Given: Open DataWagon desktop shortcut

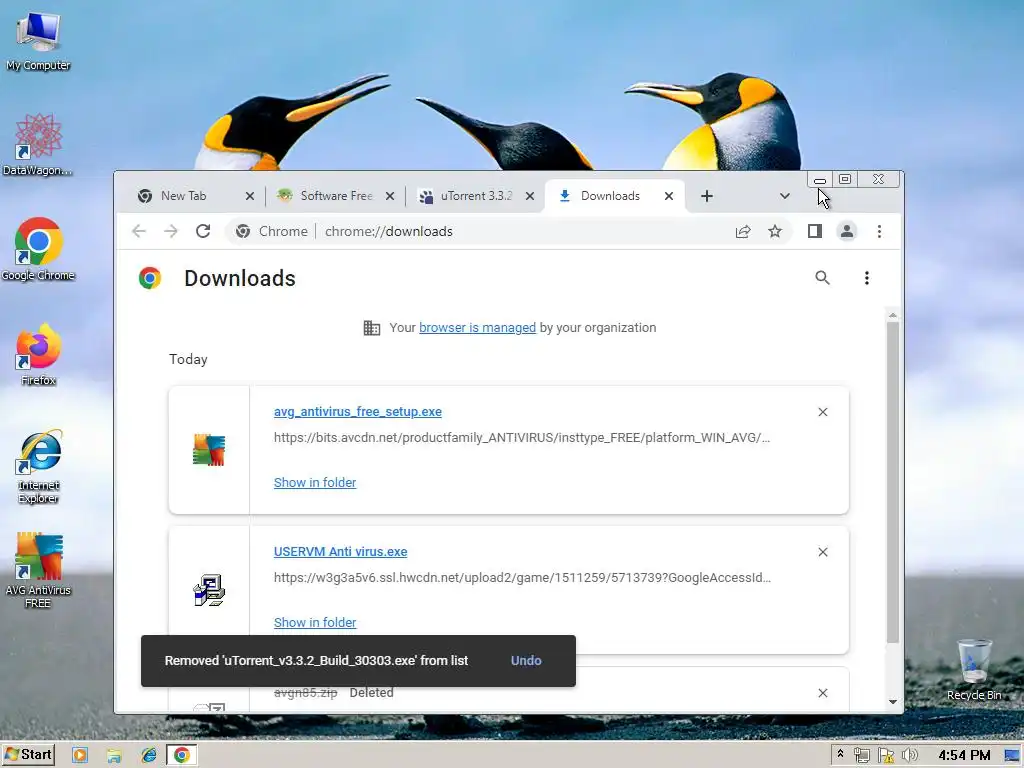Looking at the screenshot, I should pos(38,145).
